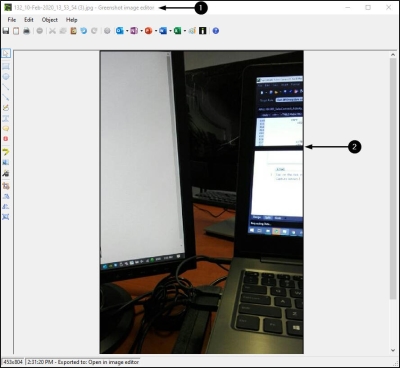Select the Speech bubble tool
This screenshot has height=368, width=400.
click(x=6, y=128)
